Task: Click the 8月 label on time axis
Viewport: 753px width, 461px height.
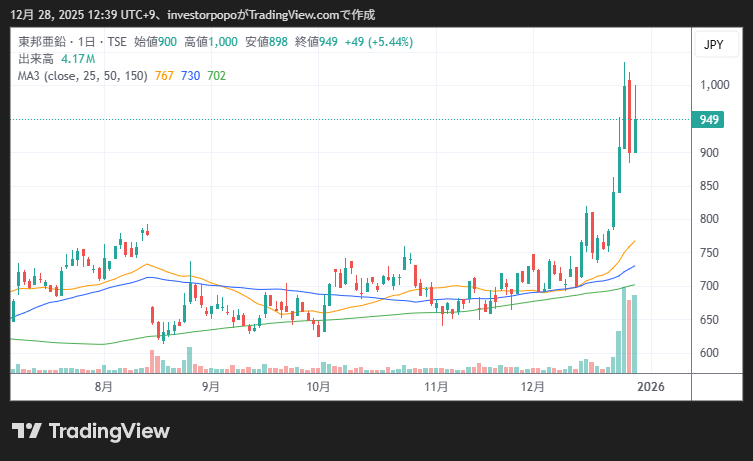Action: pyautogui.click(x=102, y=386)
